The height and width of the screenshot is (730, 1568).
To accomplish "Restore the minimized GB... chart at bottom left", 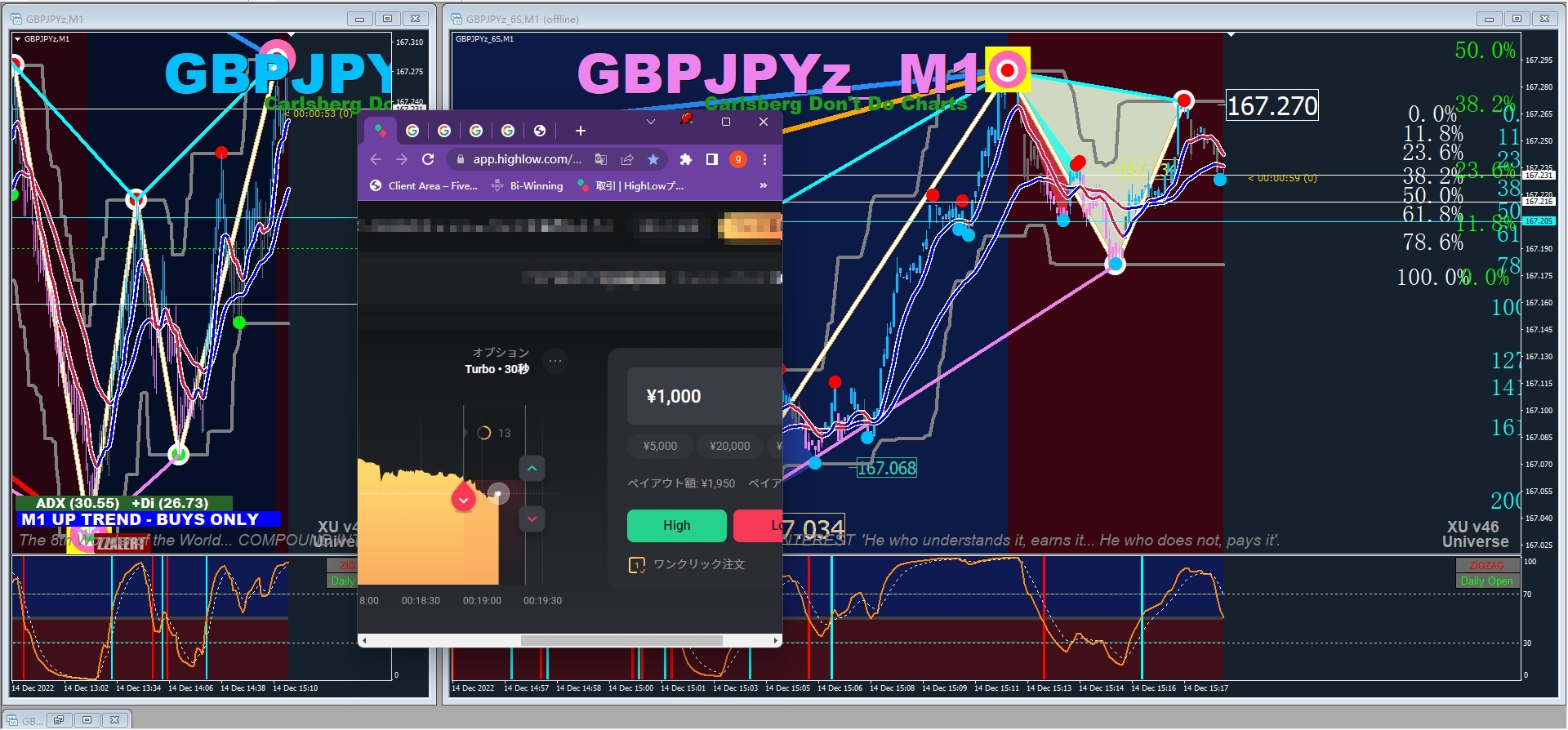I will 59,720.
